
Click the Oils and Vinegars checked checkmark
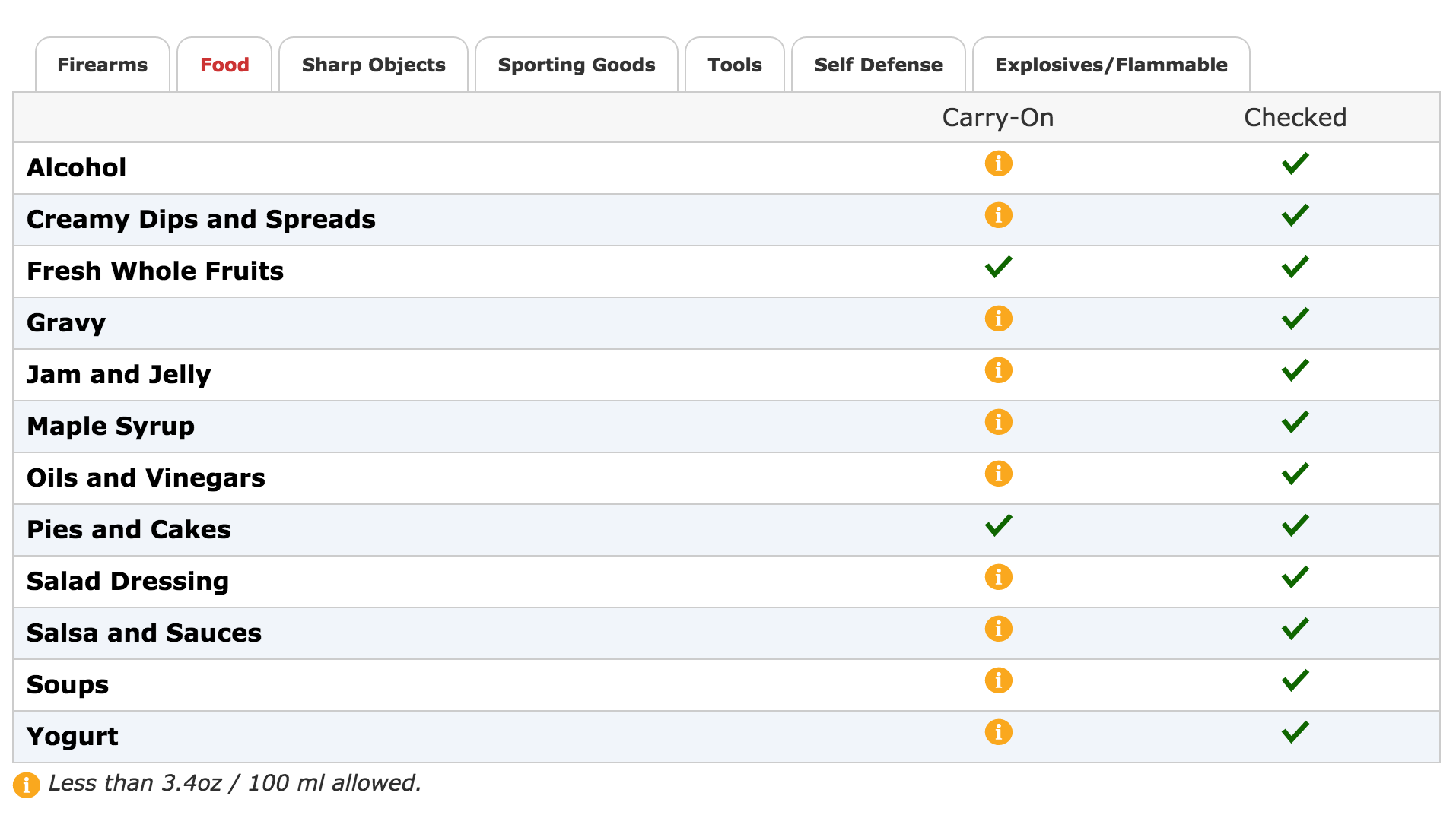pos(1295,474)
